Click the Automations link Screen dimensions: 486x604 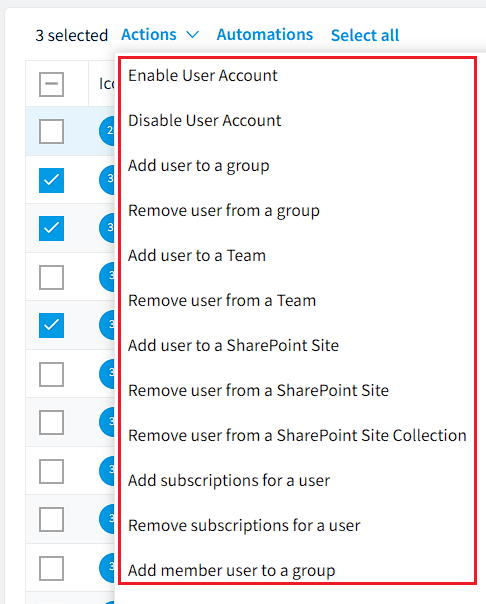click(x=265, y=35)
